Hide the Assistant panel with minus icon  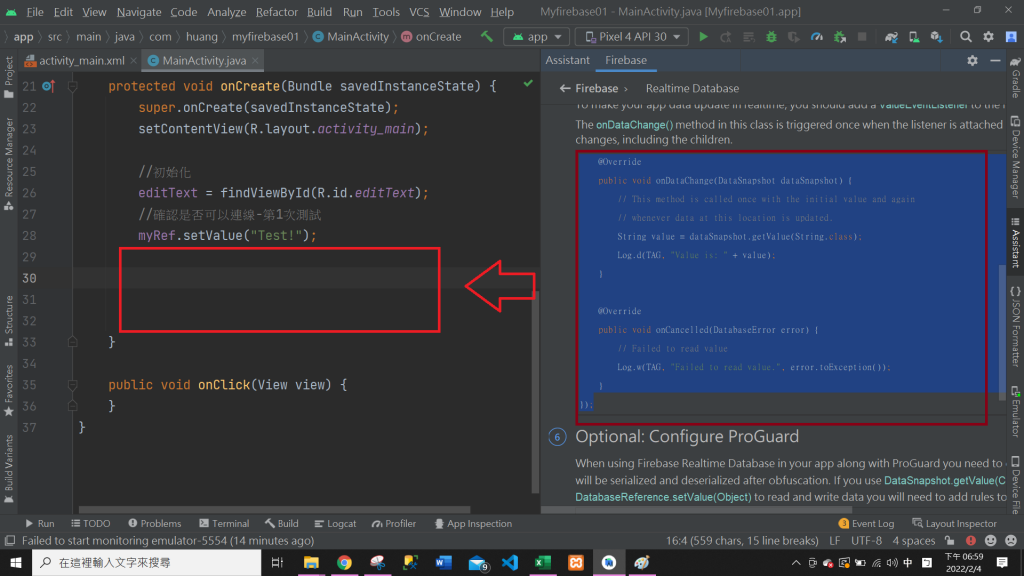995,60
